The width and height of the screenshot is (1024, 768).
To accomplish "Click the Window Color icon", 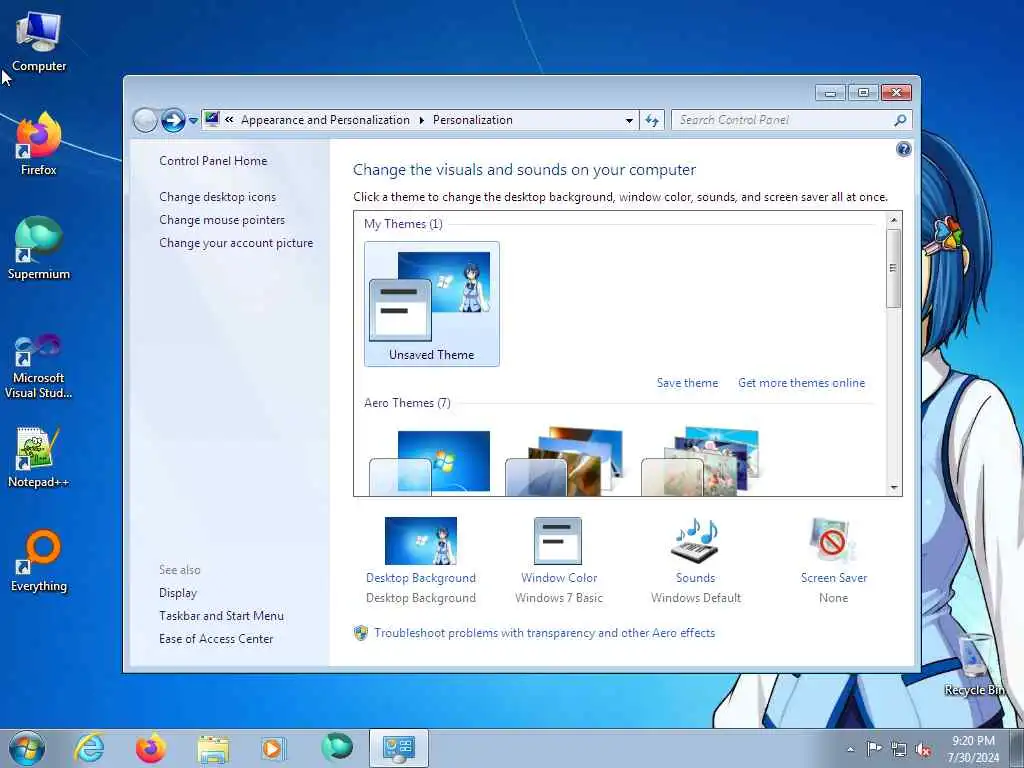I will [558, 541].
